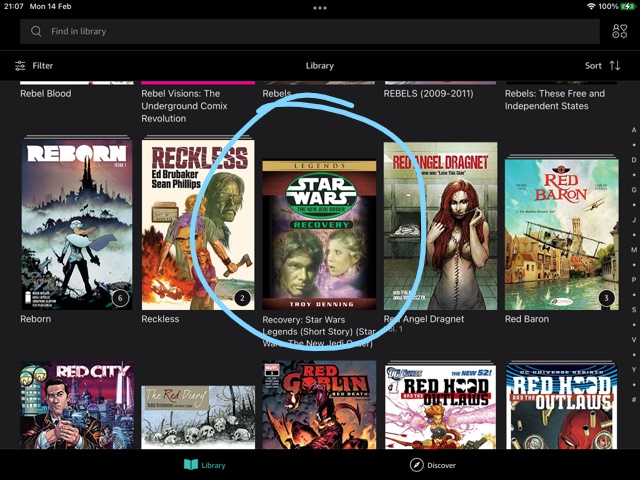Select the REBELS (2009-2011) title
Viewport: 640px width, 480px height.
(429, 93)
